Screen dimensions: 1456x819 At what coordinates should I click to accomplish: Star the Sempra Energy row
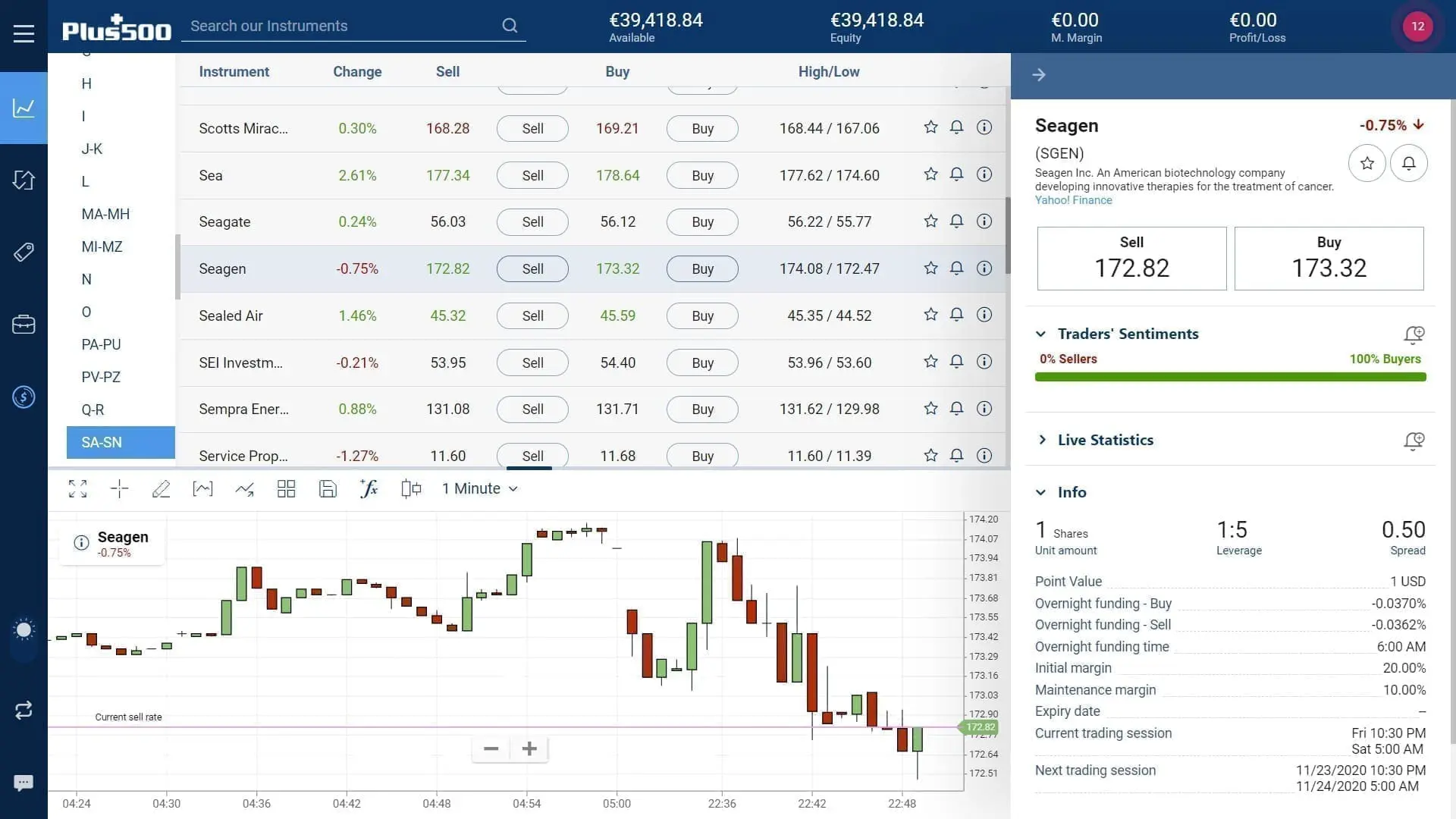tap(930, 408)
